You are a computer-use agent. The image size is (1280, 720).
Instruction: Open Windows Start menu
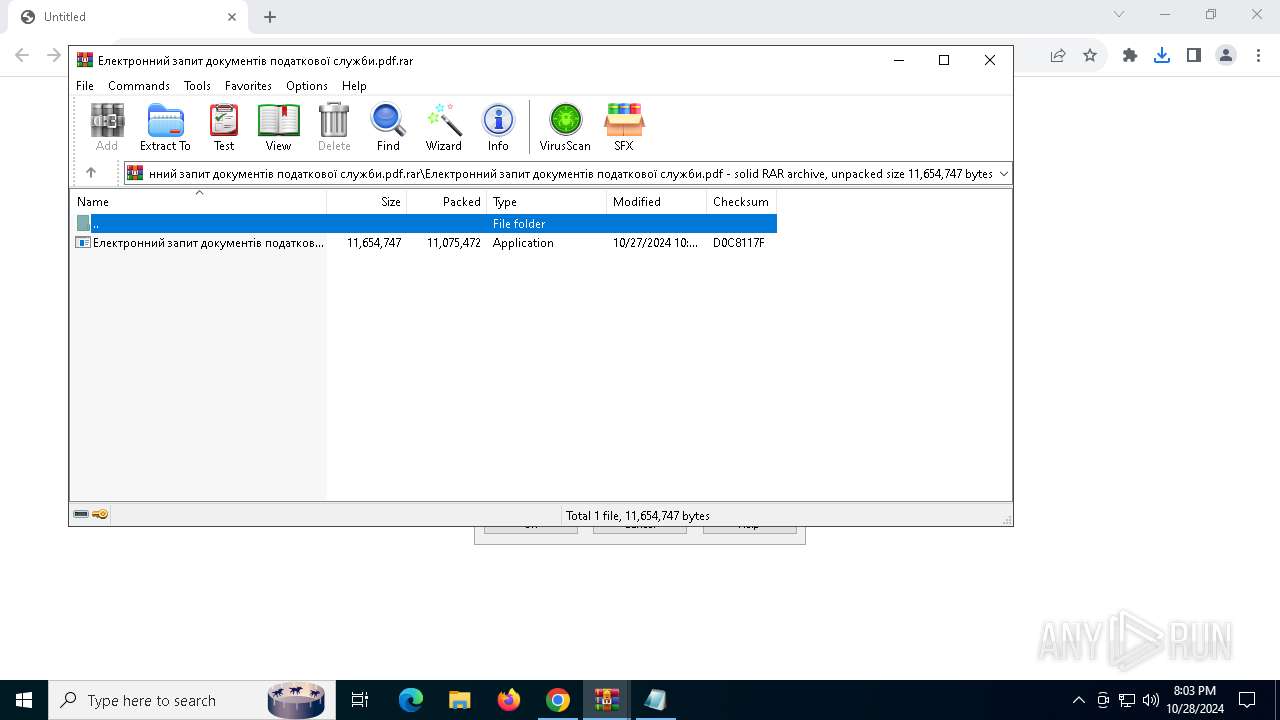tap(24, 700)
